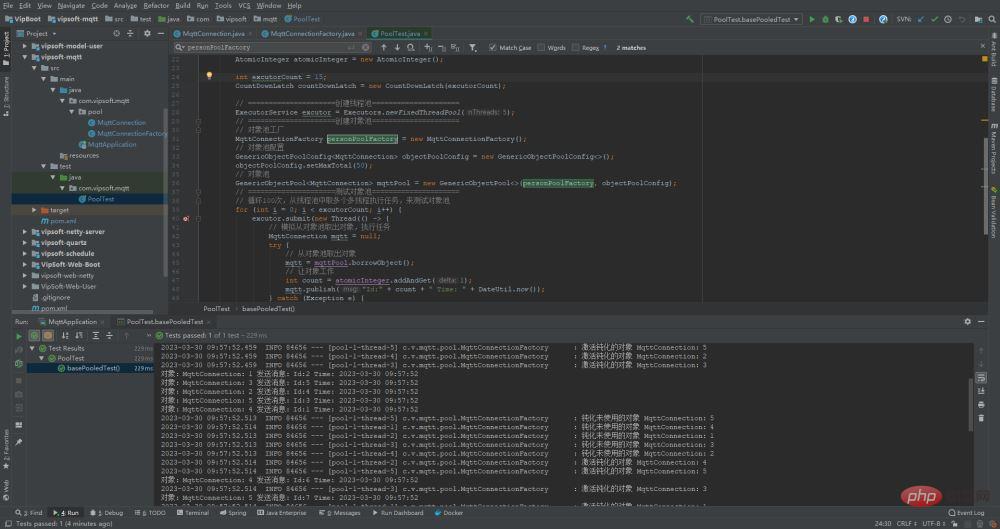Toggle breakpoint at executor.submit line gutter
Screen dimensions: 1000x529
(x=186, y=218)
